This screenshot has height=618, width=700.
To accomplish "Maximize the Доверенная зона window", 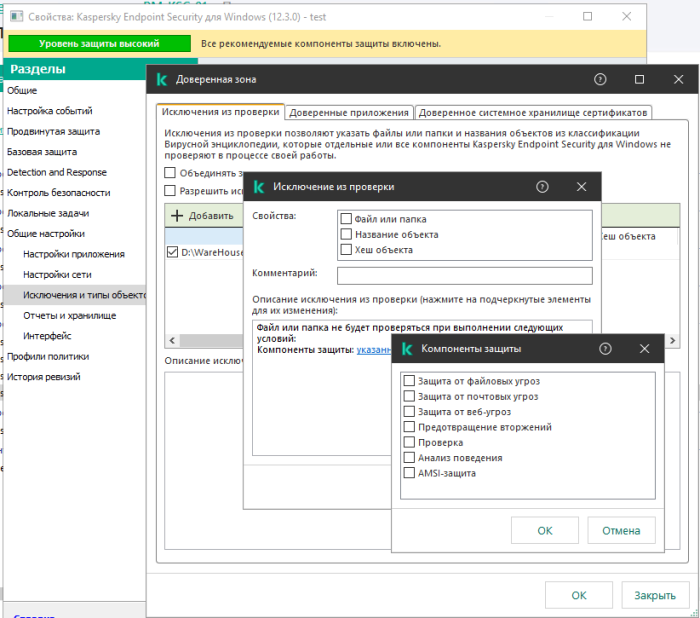I will [x=640, y=80].
